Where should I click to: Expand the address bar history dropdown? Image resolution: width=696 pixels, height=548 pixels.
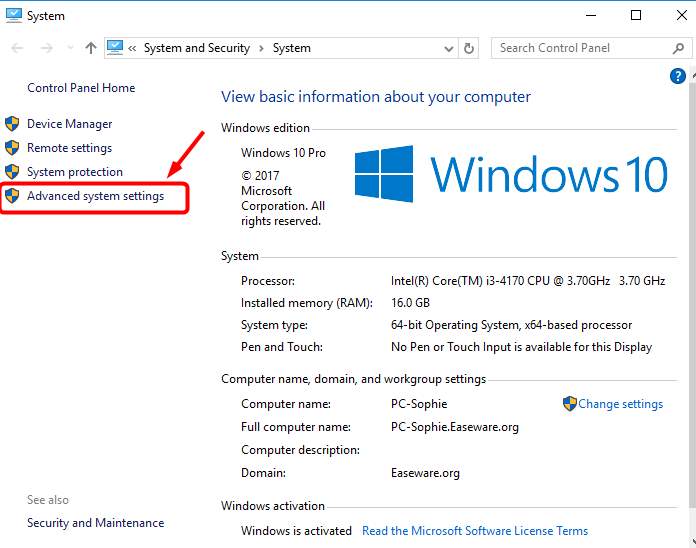[449, 48]
